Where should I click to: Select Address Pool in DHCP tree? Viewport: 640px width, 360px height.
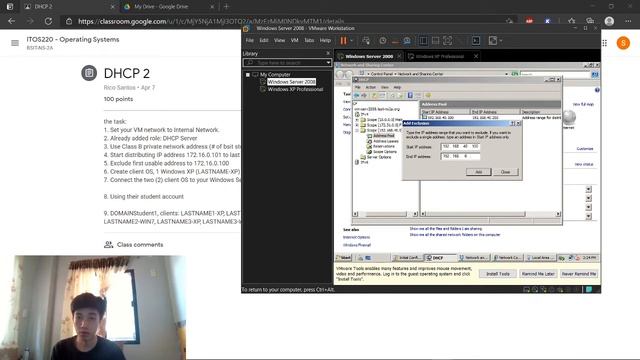[x=384, y=136]
